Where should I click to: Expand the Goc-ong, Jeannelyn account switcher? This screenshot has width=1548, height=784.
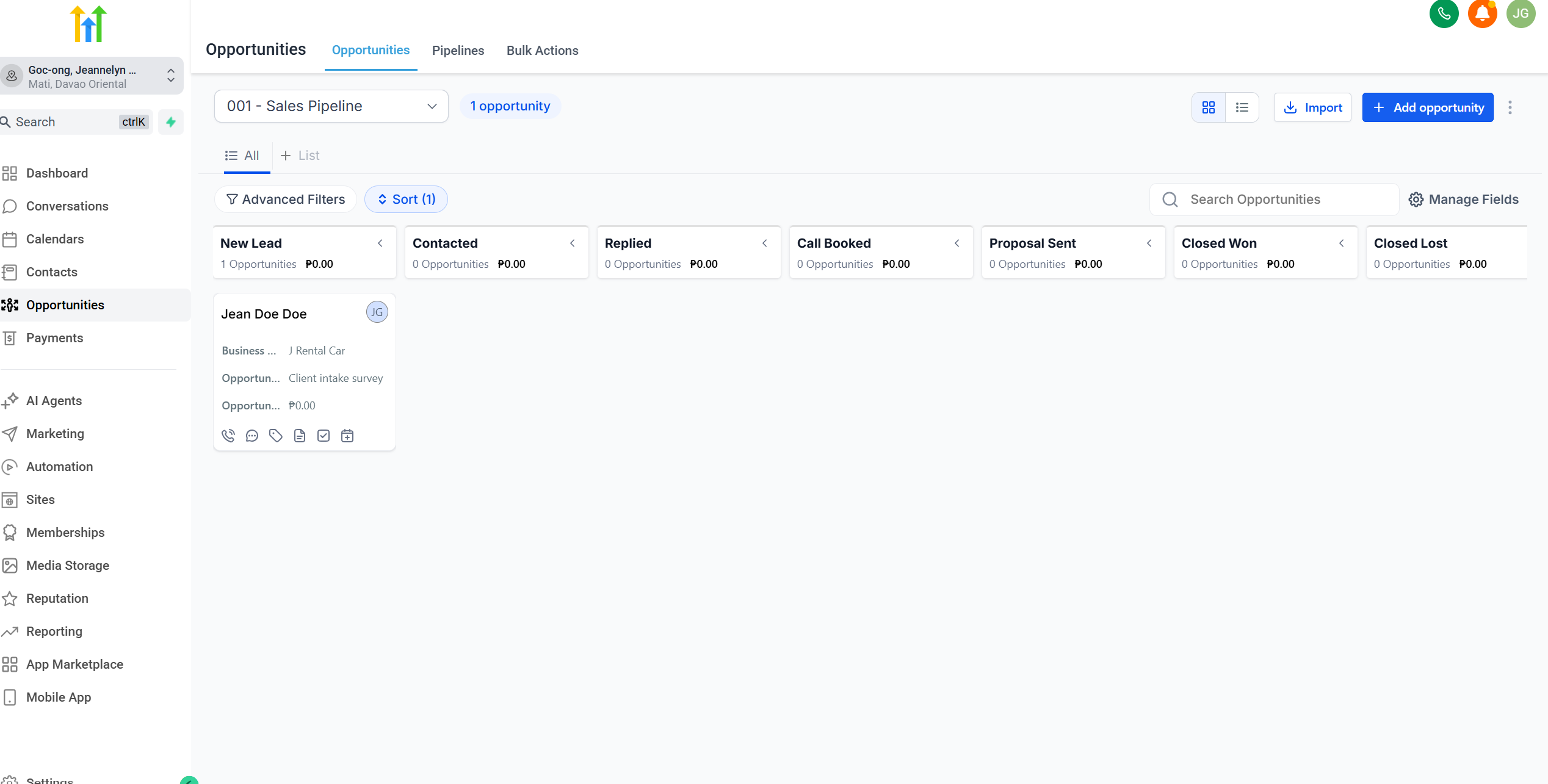click(92, 76)
